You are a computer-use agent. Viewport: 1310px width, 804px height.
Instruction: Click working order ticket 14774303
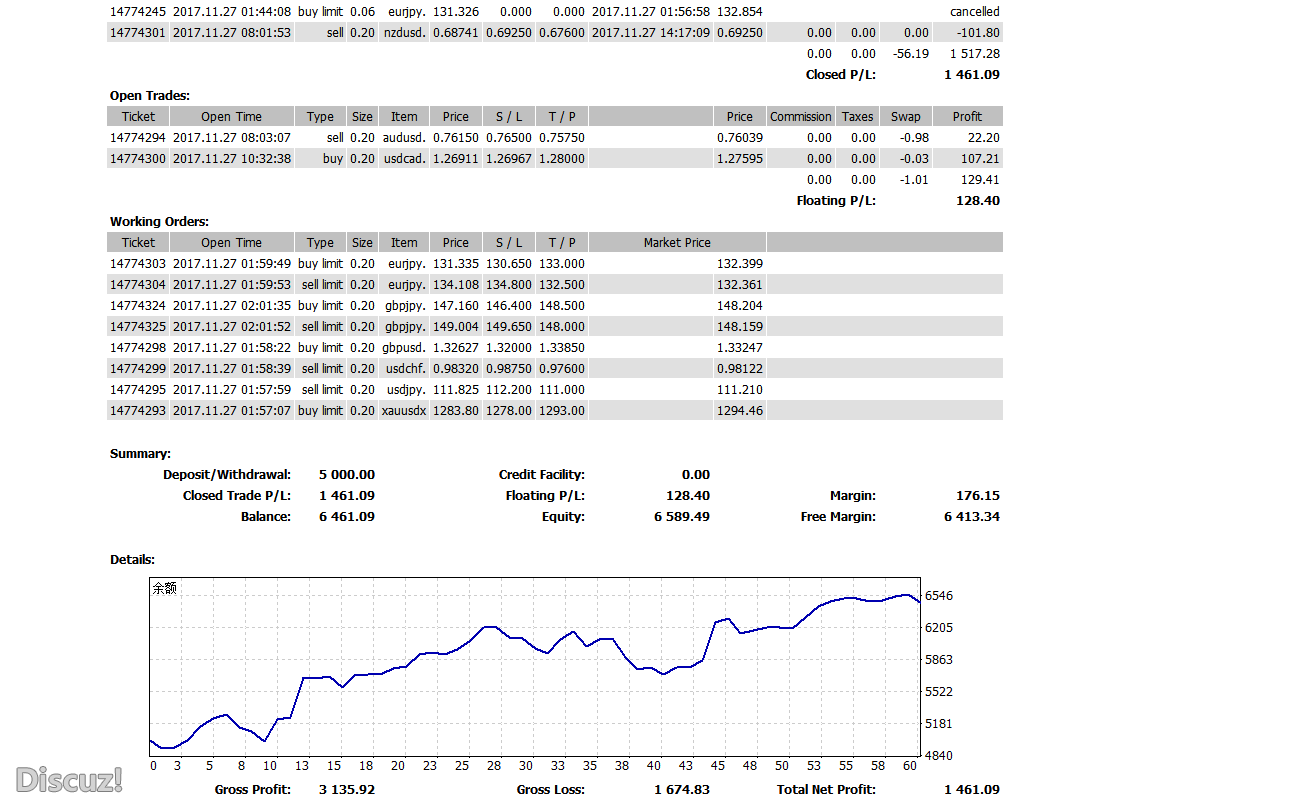click(x=138, y=264)
